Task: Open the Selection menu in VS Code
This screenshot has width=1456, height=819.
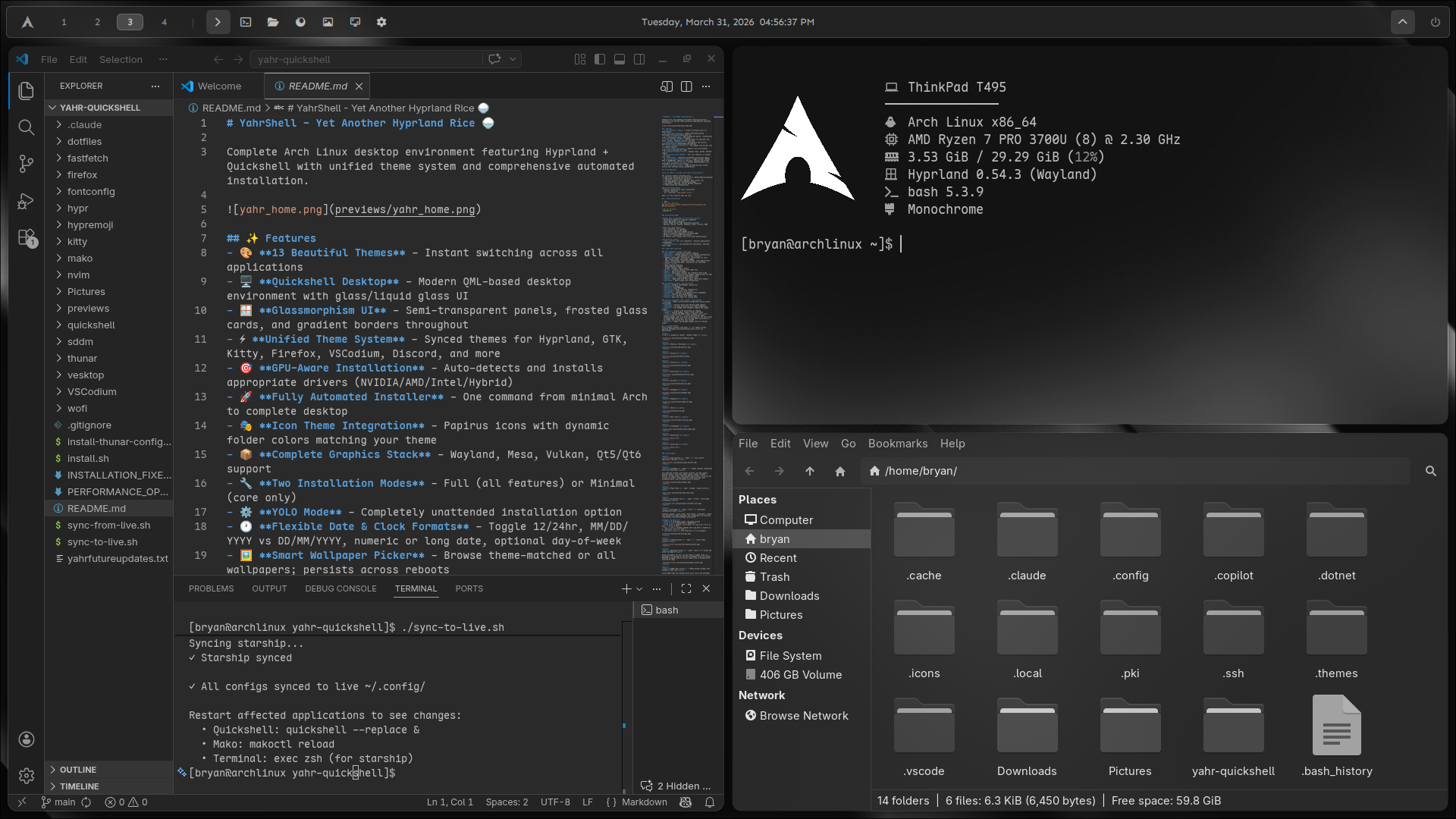Action: [x=121, y=59]
